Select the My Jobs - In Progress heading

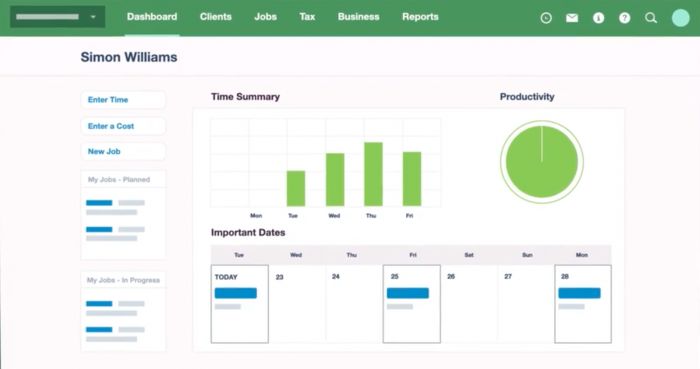[123, 280]
